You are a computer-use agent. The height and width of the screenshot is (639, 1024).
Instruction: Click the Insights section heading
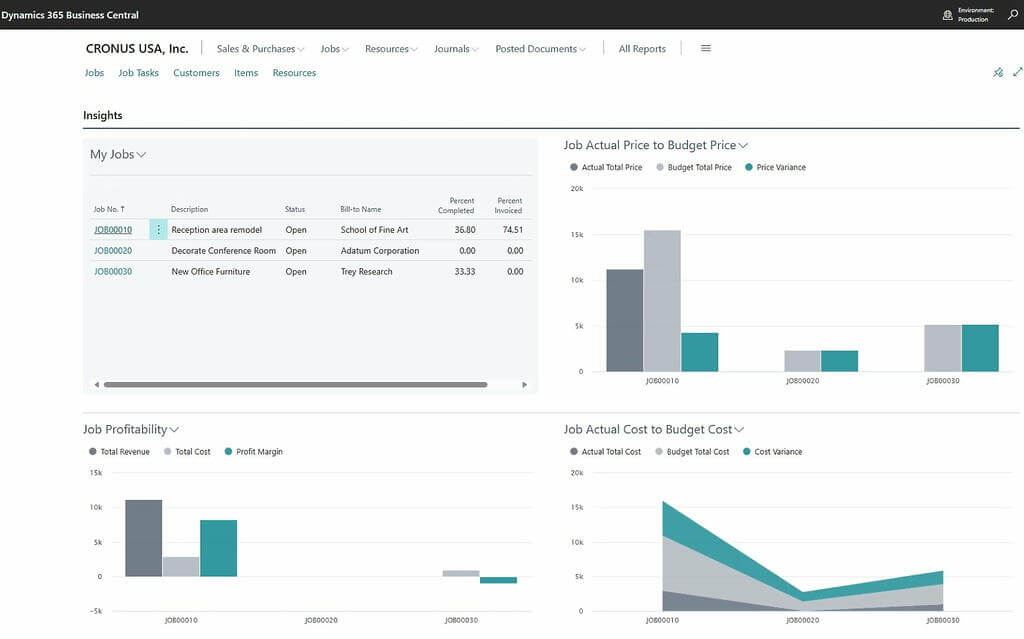103,116
